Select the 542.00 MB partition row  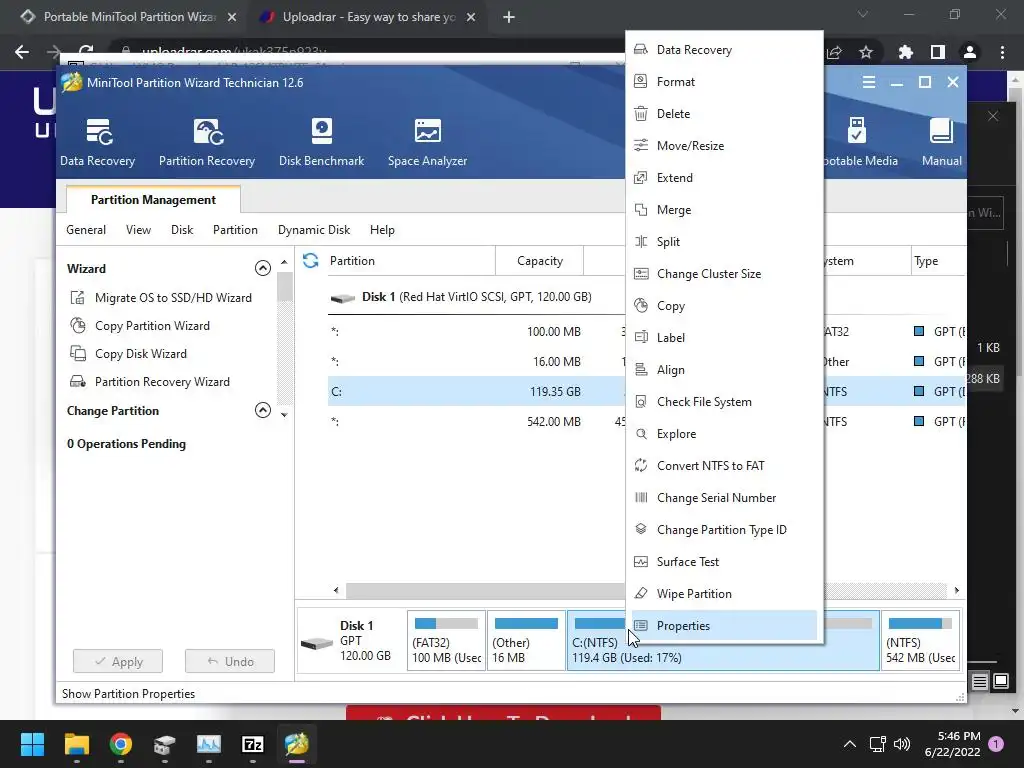(x=476, y=422)
